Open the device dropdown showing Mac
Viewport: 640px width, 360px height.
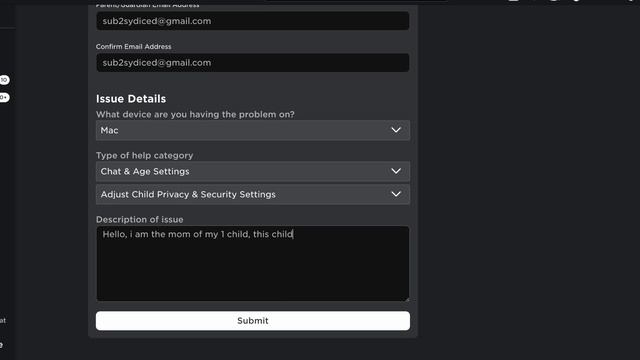(253, 130)
